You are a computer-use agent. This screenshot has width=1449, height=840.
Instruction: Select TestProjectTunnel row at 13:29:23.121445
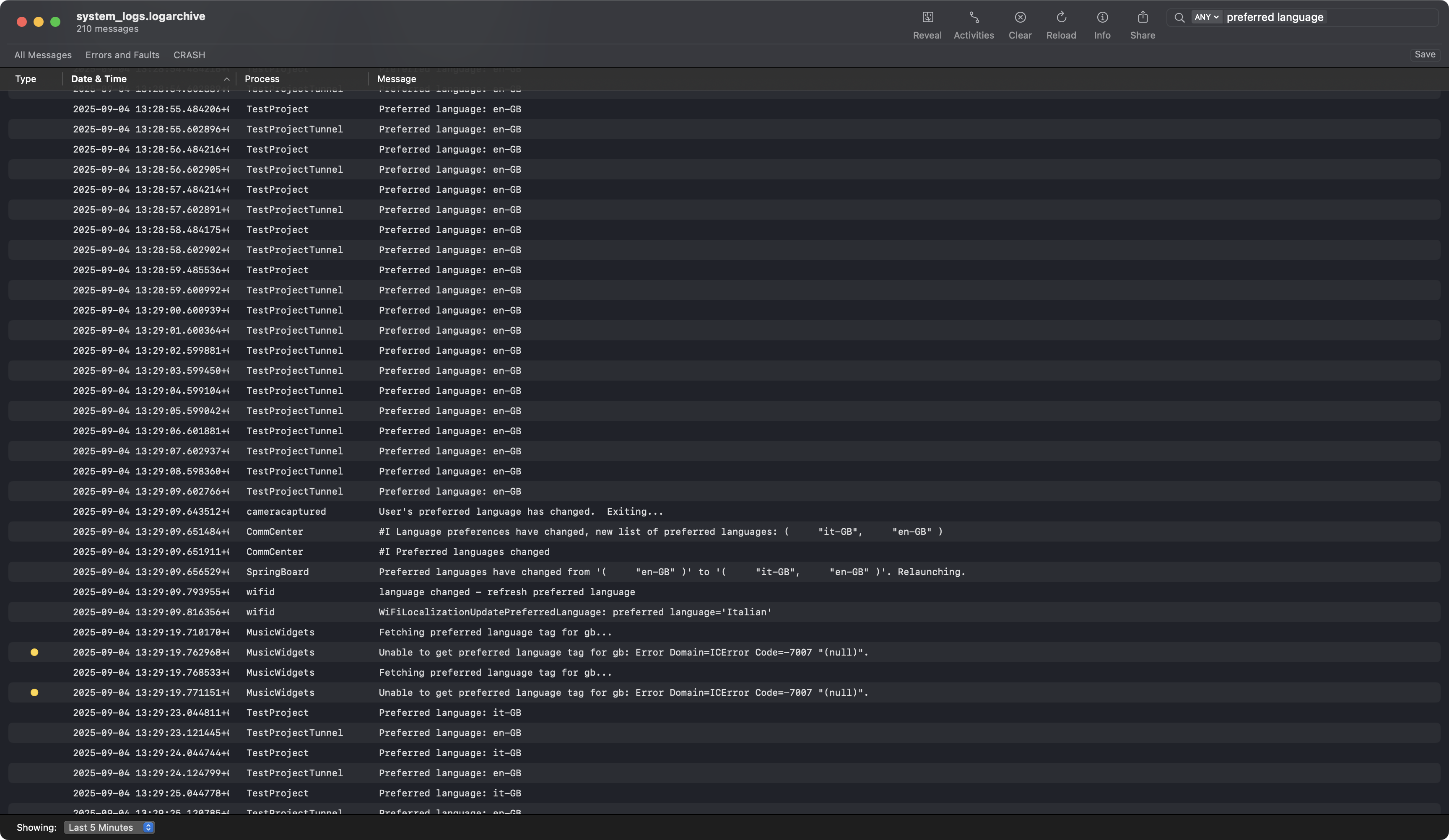[724, 732]
